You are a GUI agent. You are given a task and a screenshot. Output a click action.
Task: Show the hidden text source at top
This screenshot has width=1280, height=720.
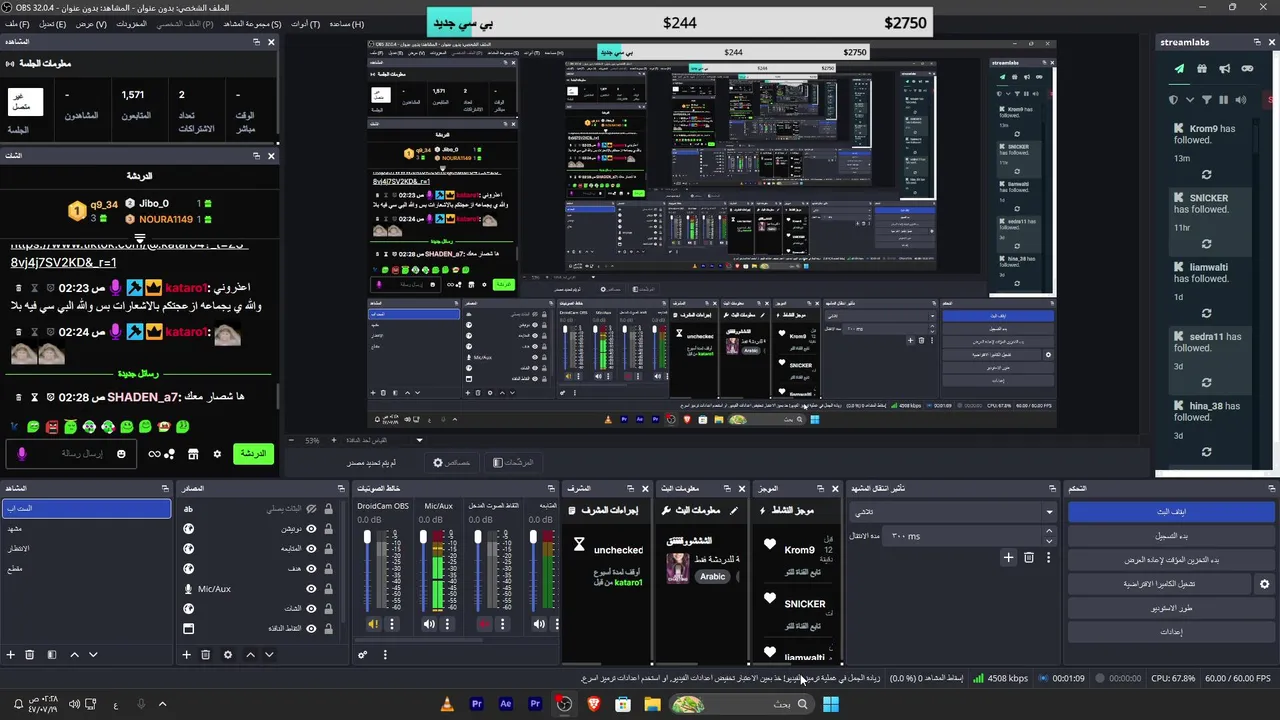[311, 509]
